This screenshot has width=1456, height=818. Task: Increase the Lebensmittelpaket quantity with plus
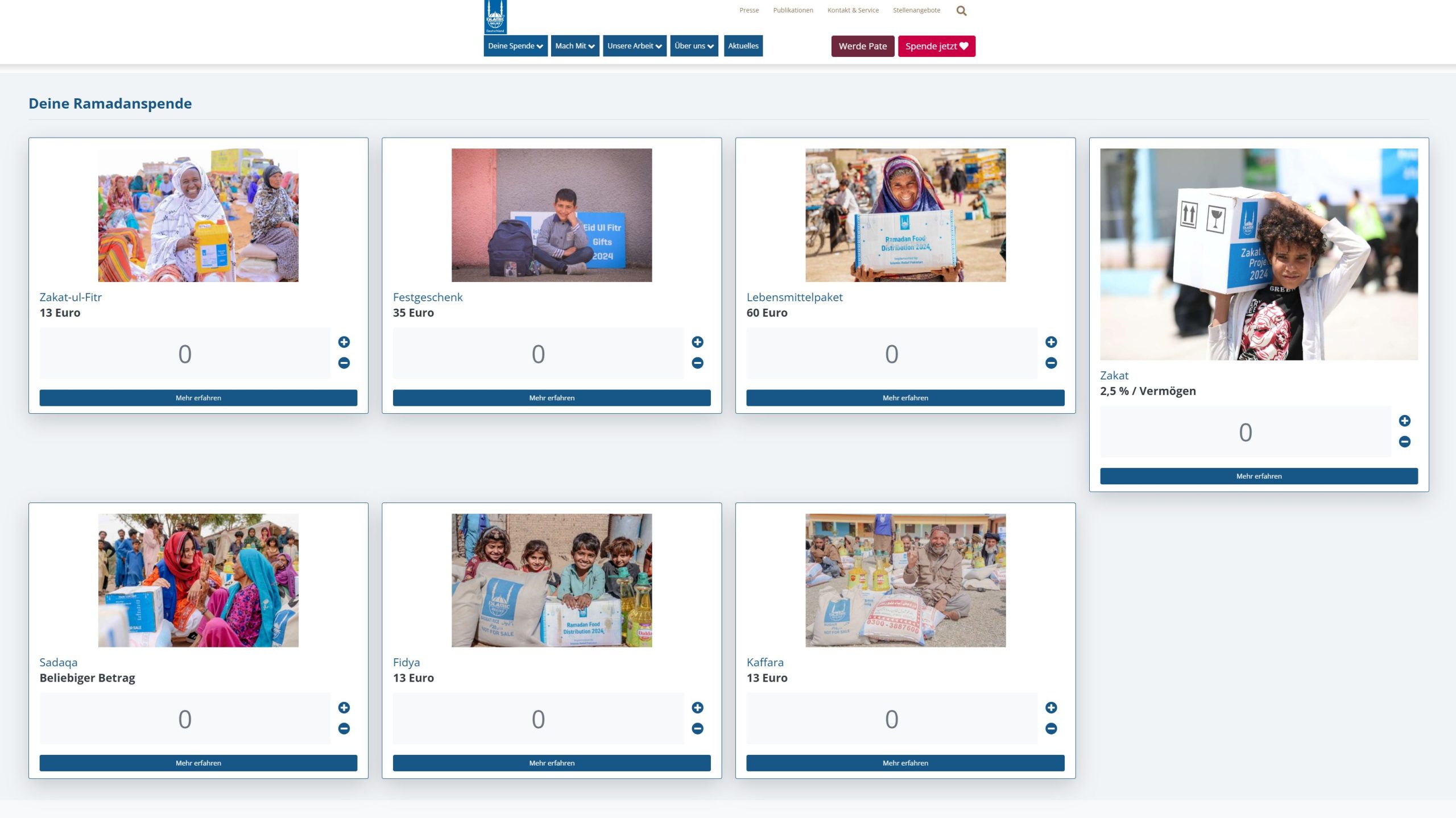[x=1052, y=342]
